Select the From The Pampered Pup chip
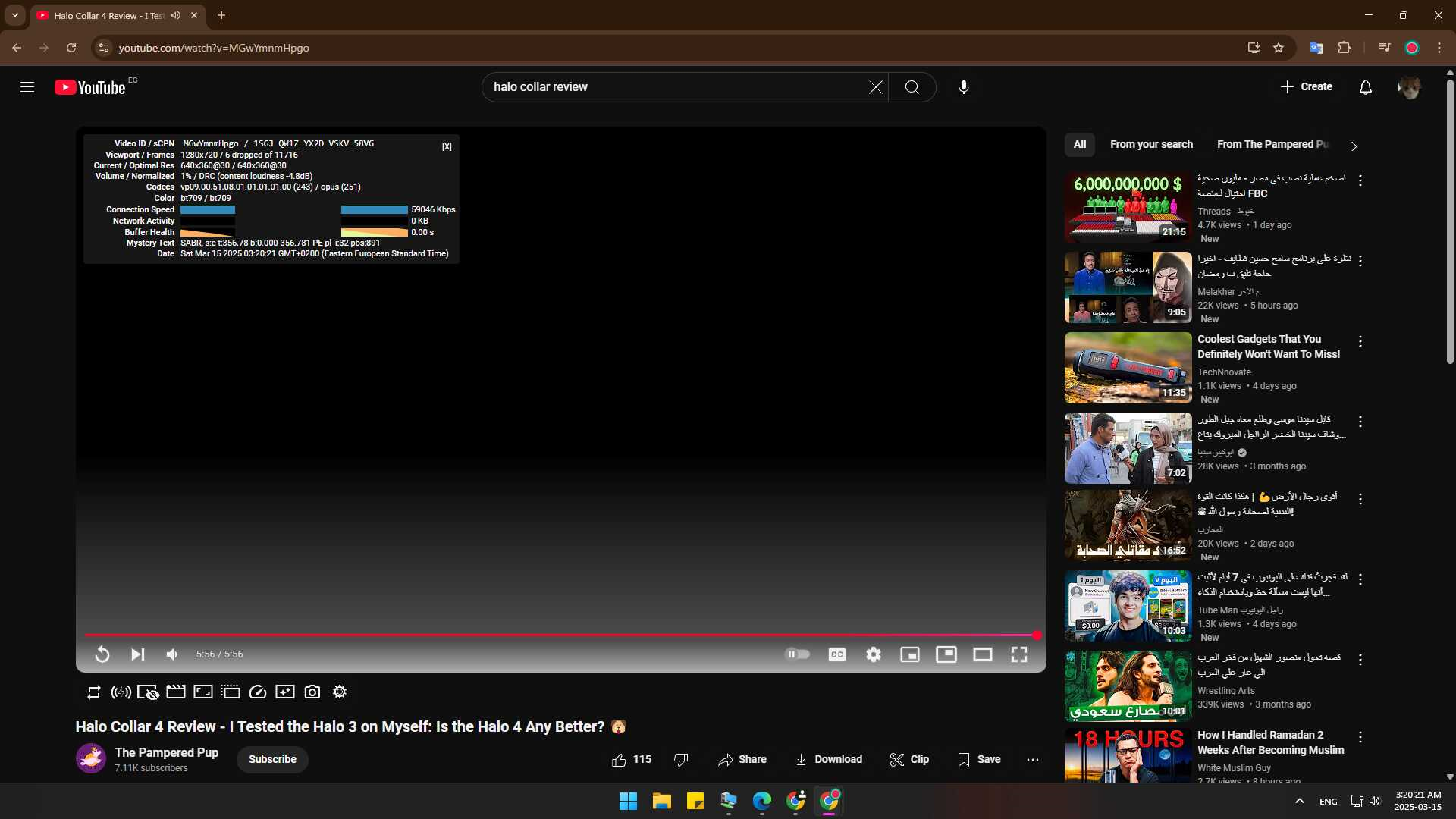 point(1272,144)
